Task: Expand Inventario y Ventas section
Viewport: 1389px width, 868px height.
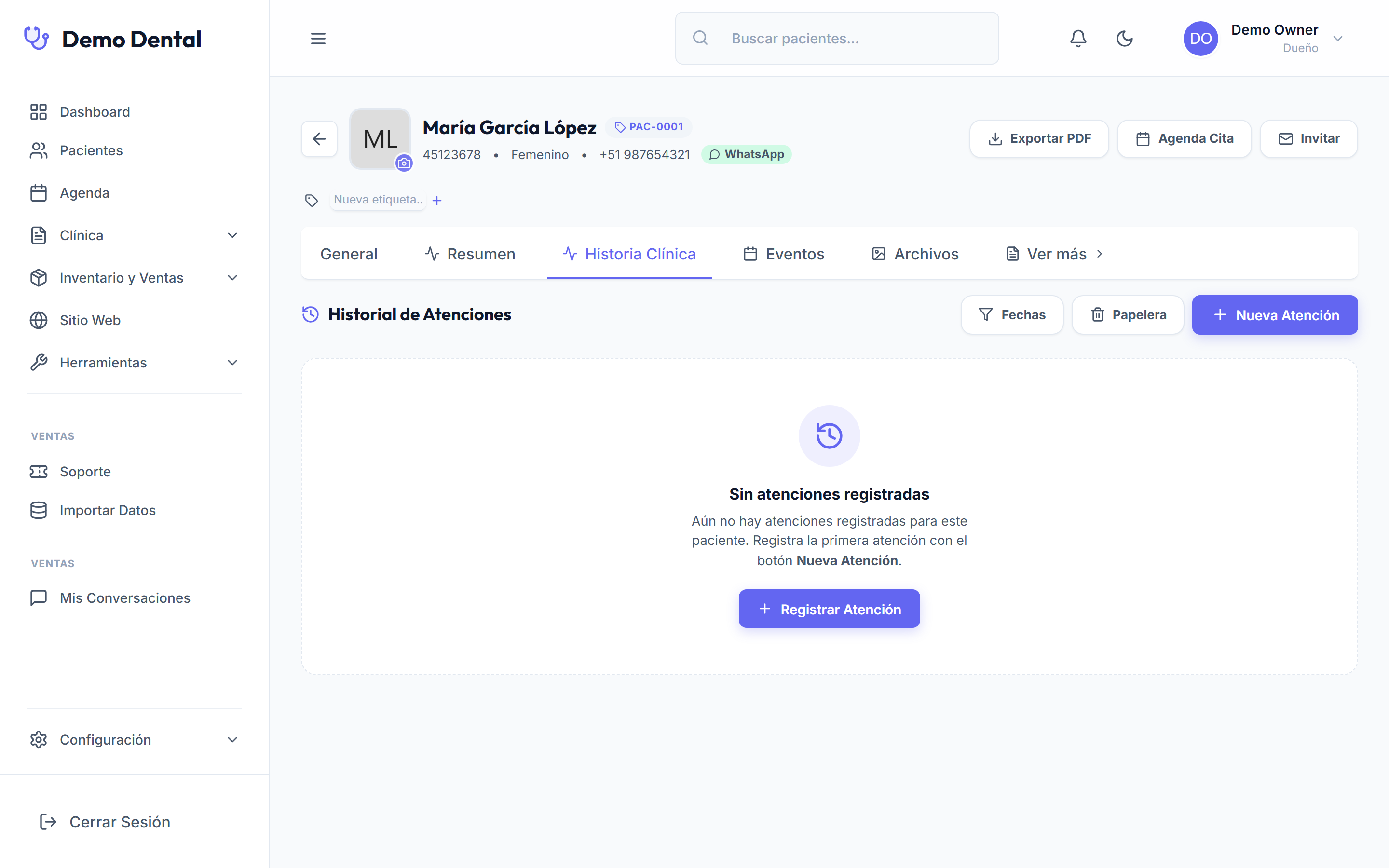Action: click(x=134, y=278)
